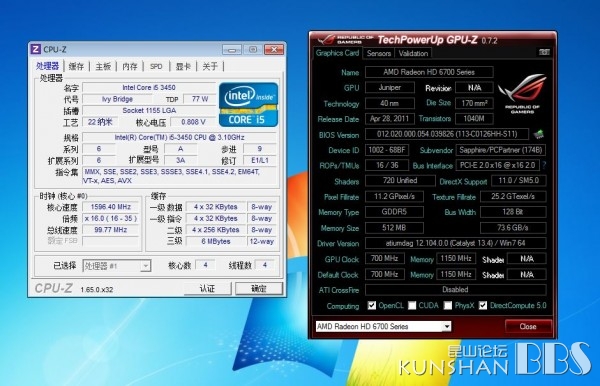600x386 pixels.
Task: Click the GPU-Z screenshot camera icon
Action: tap(544, 52)
